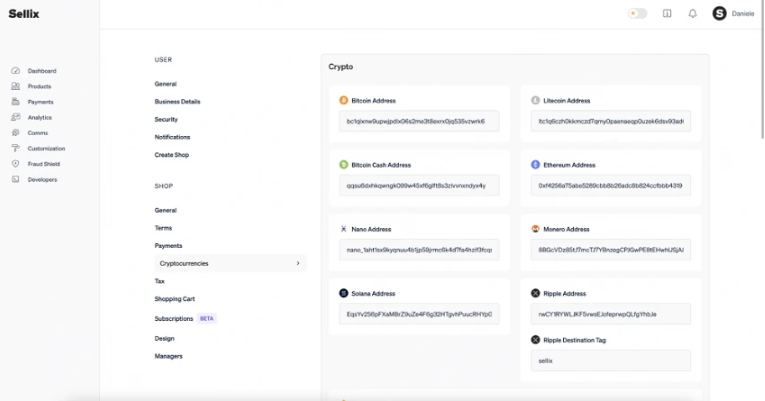Click the Comms sidebar icon

click(x=16, y=133)
